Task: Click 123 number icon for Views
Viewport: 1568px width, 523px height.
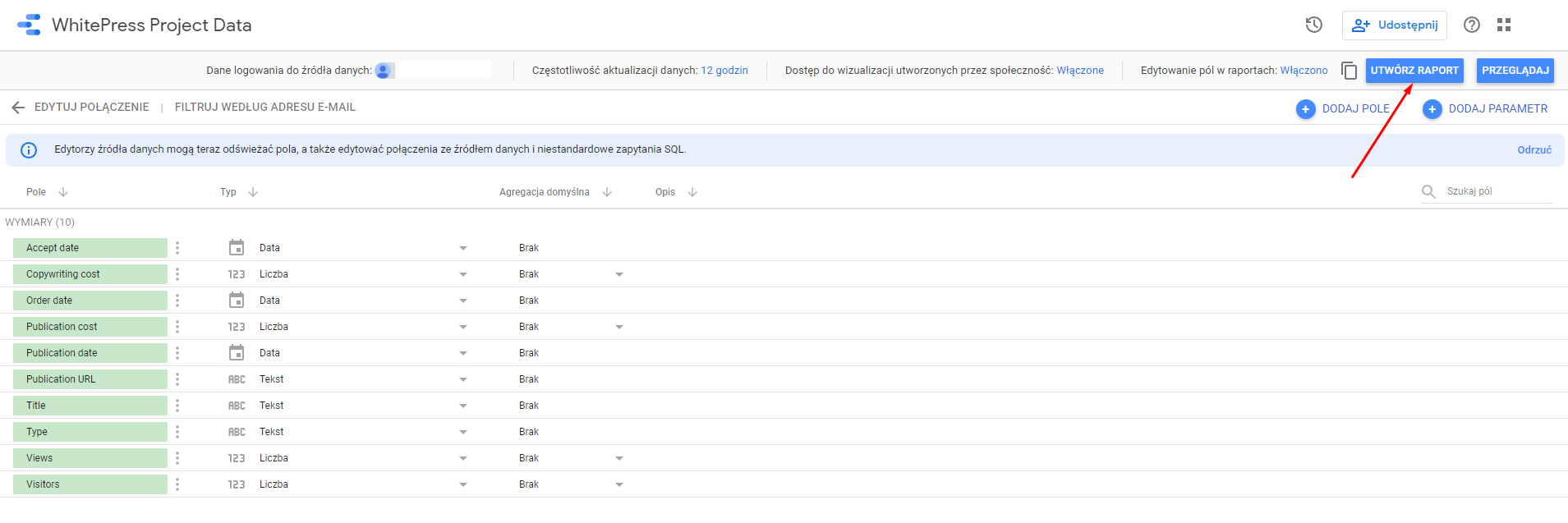Action: pyautogui.click(x=237, y=458)
